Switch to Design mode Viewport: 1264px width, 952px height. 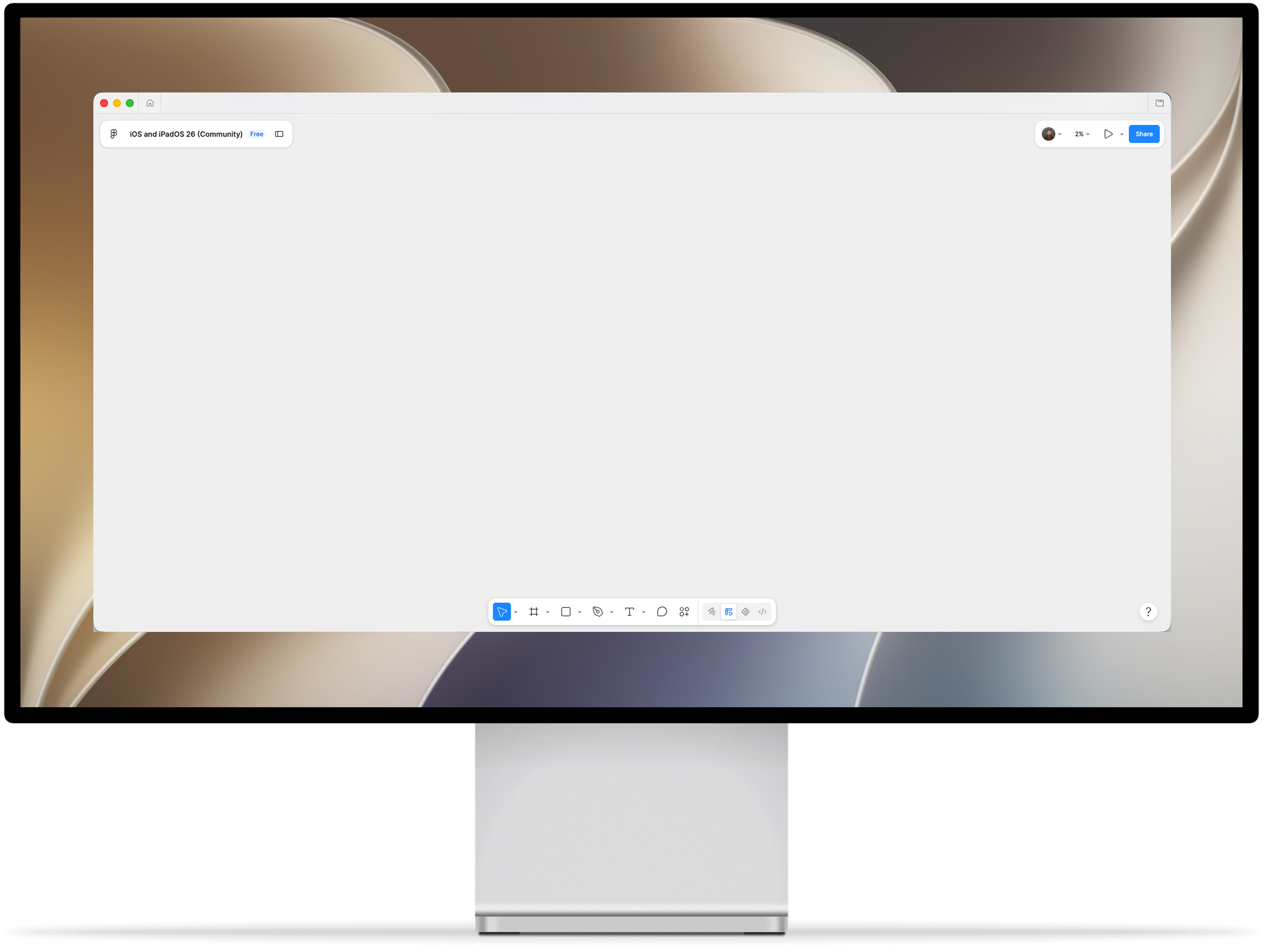(x=728, y=612)
